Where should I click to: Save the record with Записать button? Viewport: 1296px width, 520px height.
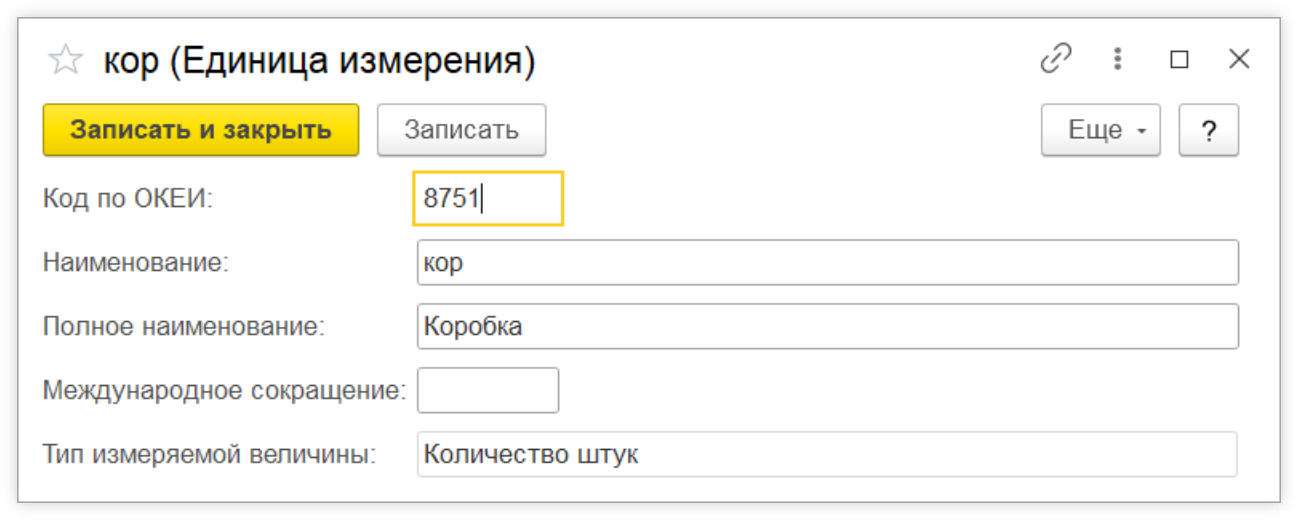pos(461,130)
